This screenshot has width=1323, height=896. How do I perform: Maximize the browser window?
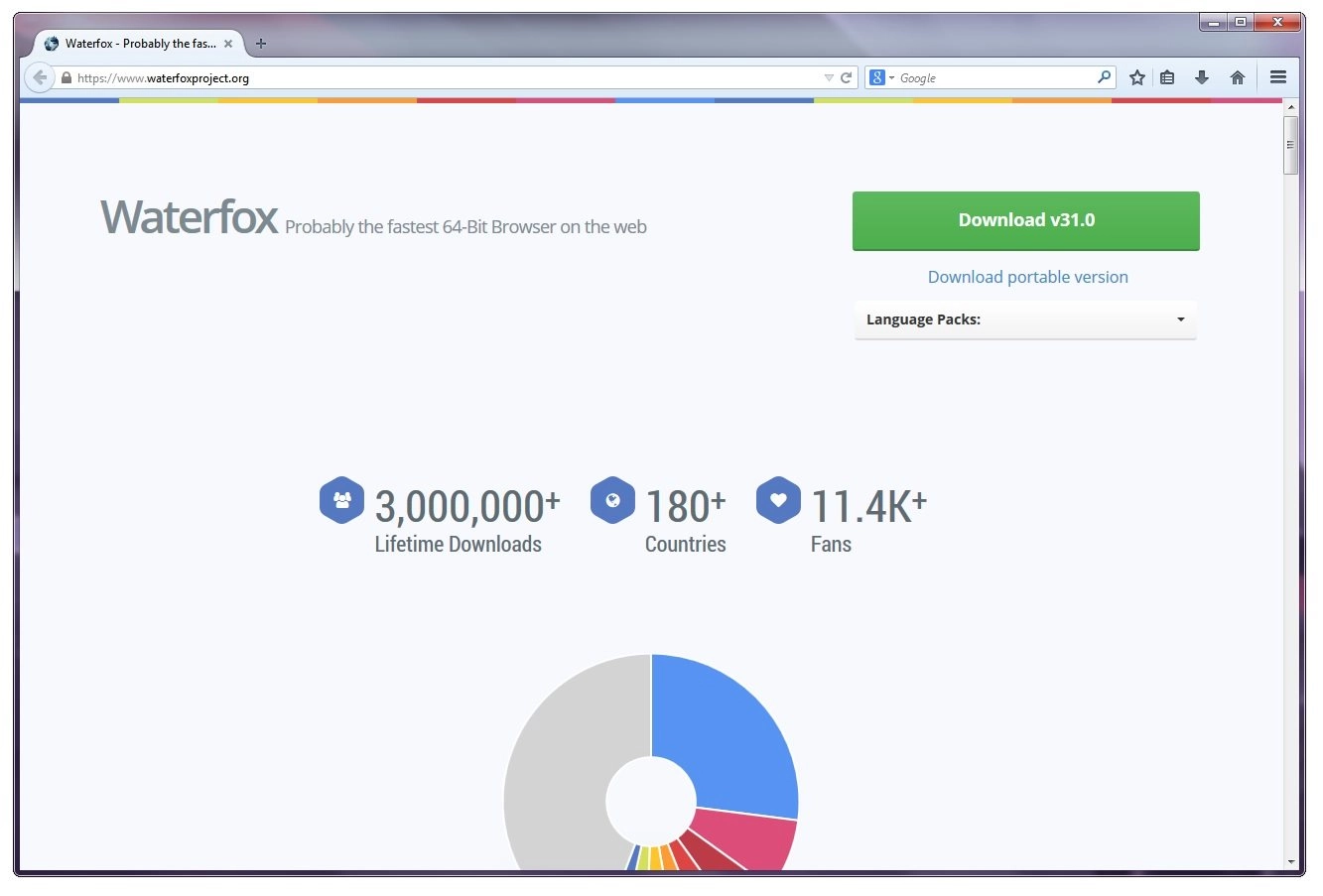1240,22
